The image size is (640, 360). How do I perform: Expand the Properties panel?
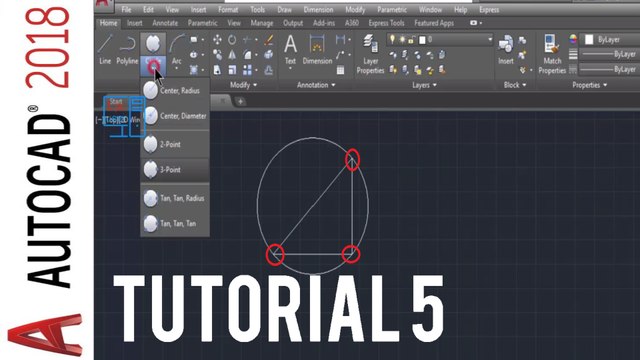[x=589, y=85]
